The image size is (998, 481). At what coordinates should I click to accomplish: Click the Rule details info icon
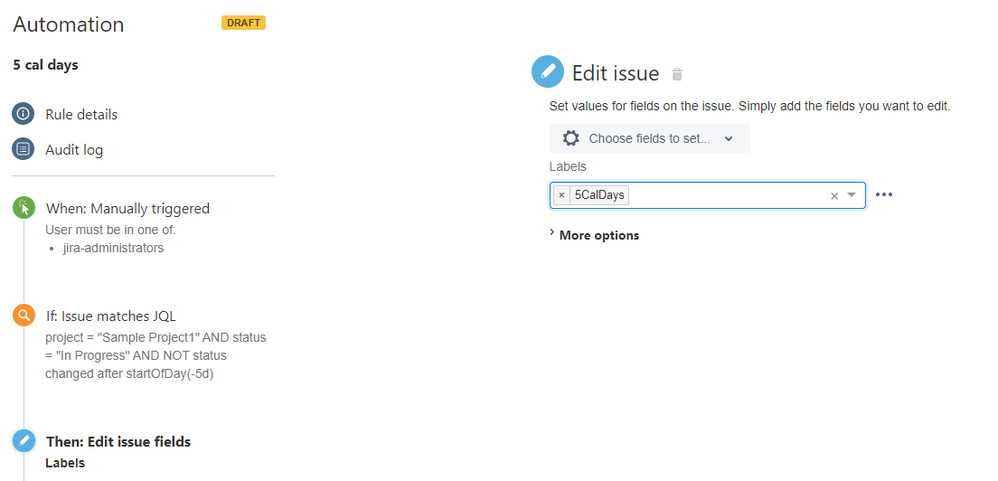24,115
